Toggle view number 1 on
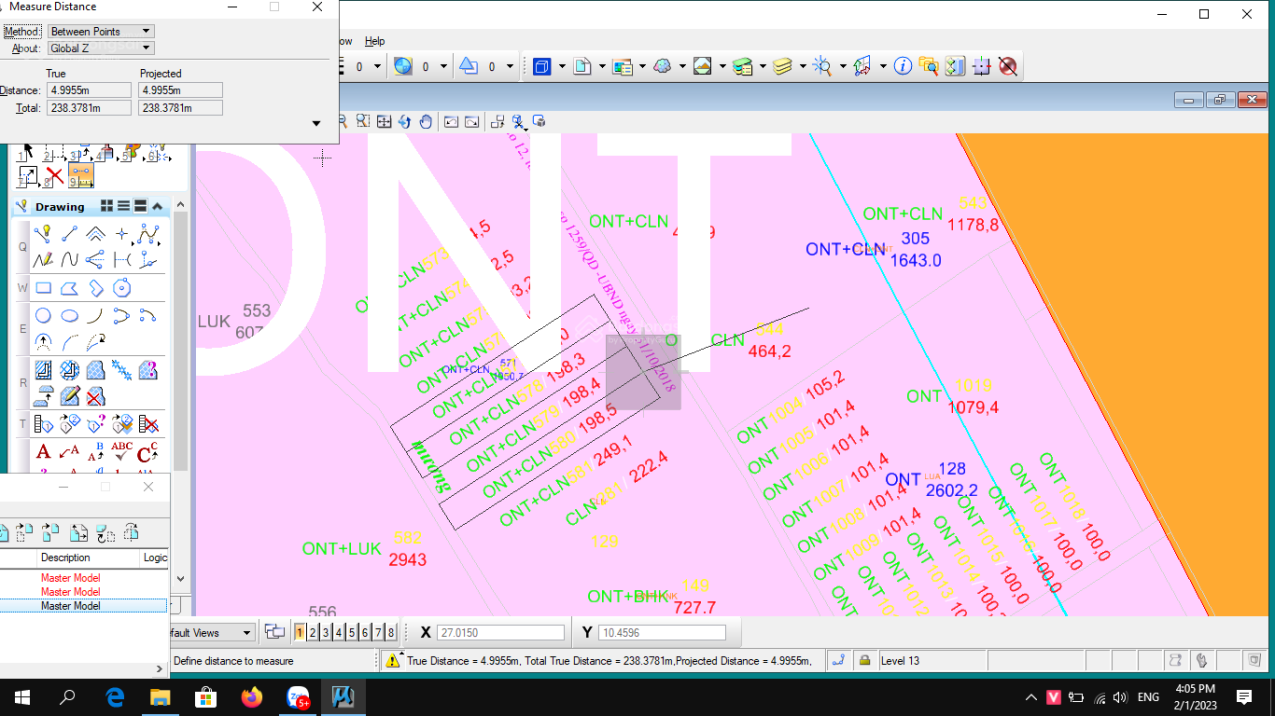This screenshot has height=716, width=1275. tap(300, 632)
